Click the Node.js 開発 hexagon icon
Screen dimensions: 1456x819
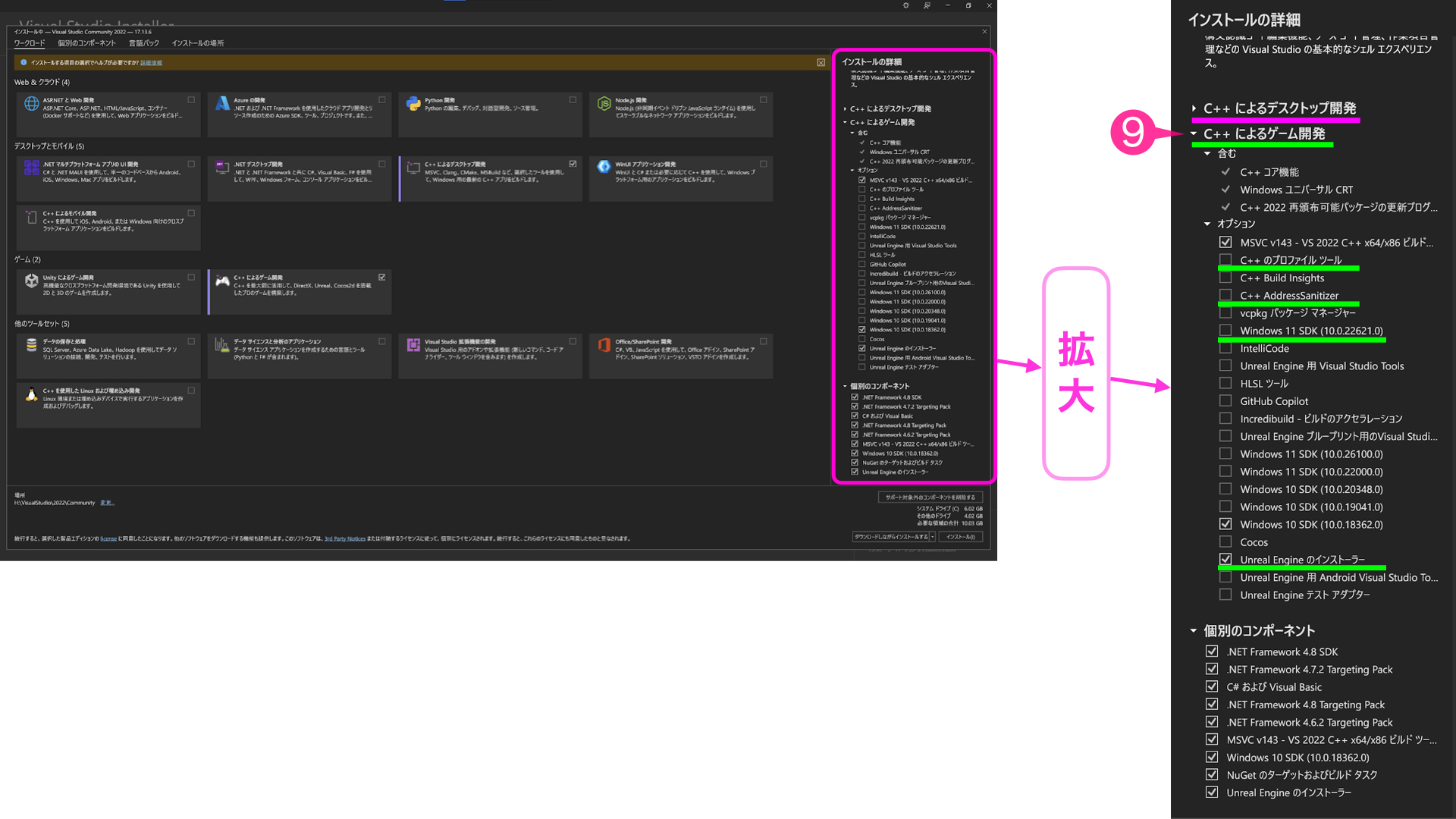604,104
